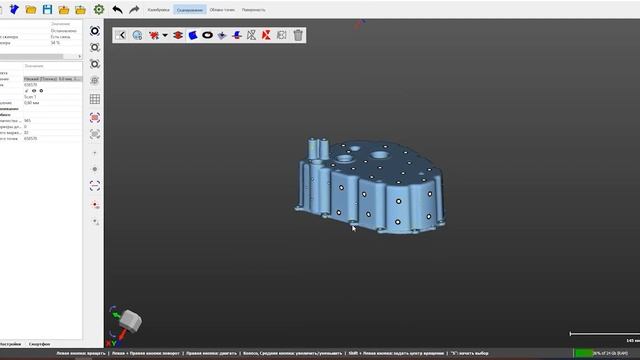Click the globe view icon in floating toolbar
This screenshot has height=360, width=640.
coord(138,35)
